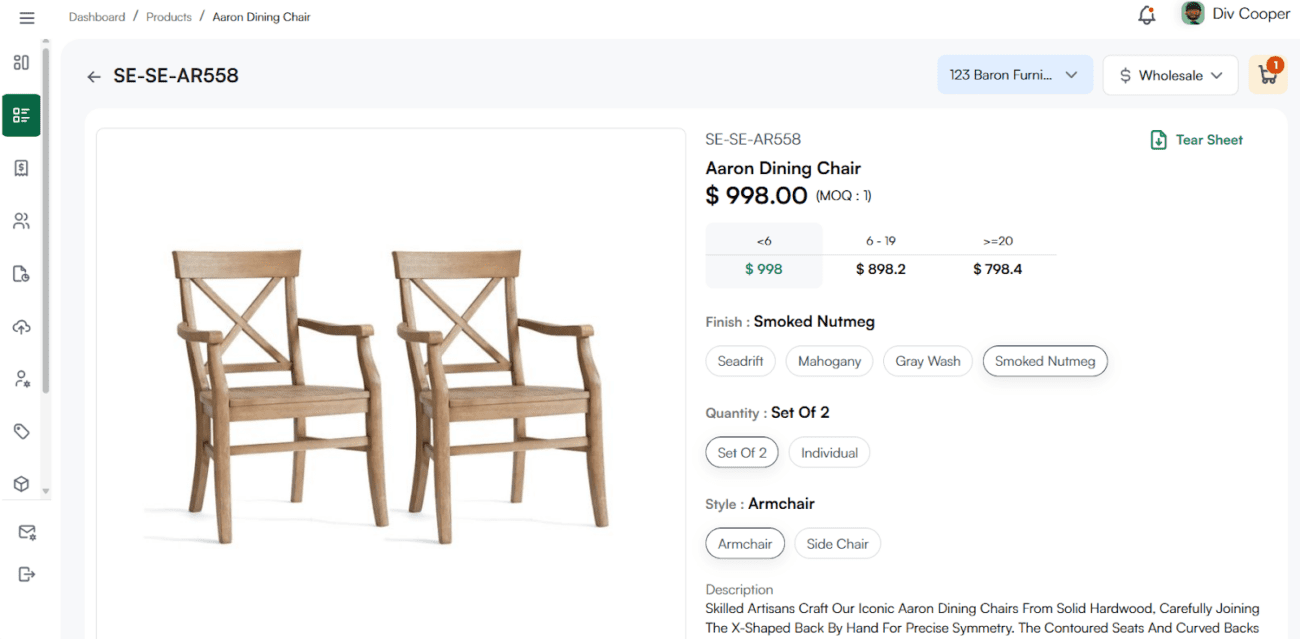Choose the Individual quantity option
Viewport: 1300px width, 639px height.
click(829, 453)
